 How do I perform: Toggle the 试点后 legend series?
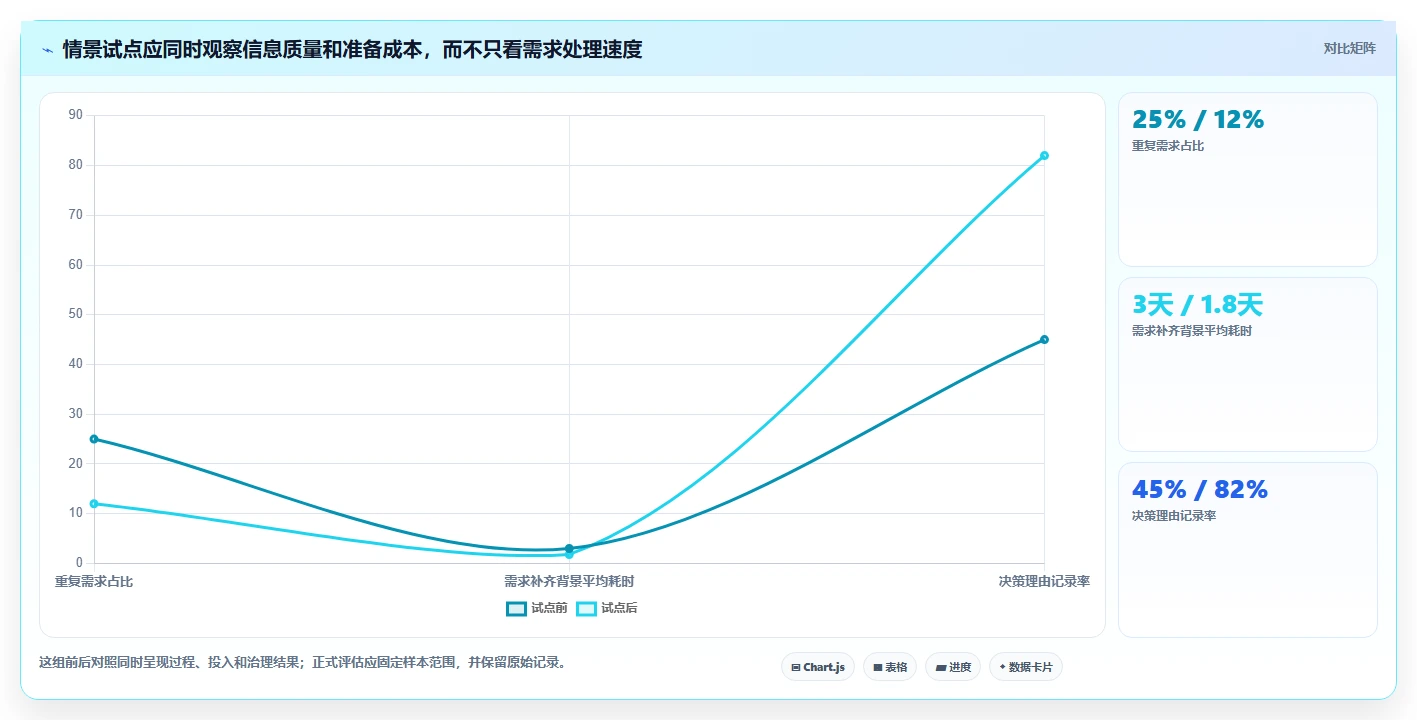pyautogui.click(x=607, y=608)
